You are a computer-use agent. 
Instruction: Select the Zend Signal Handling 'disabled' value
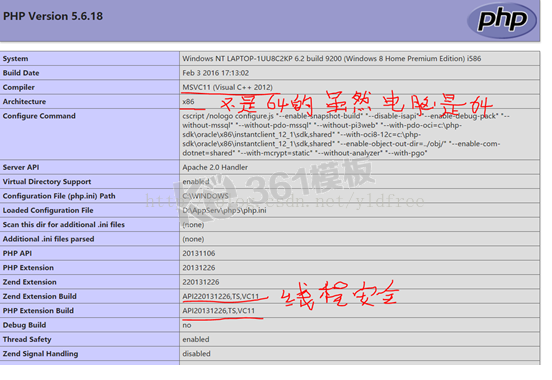click(x=196, y=354)
